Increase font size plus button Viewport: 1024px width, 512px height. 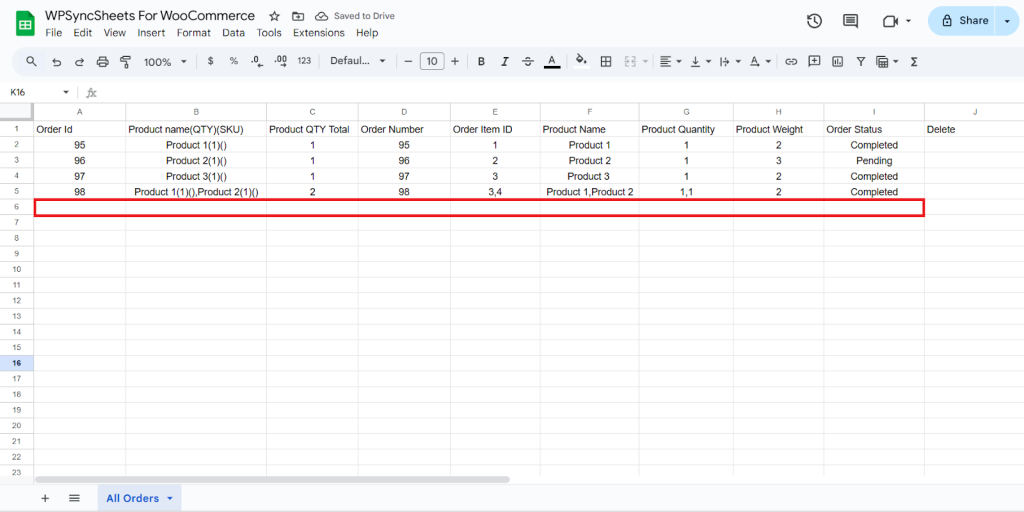(455, 61)
